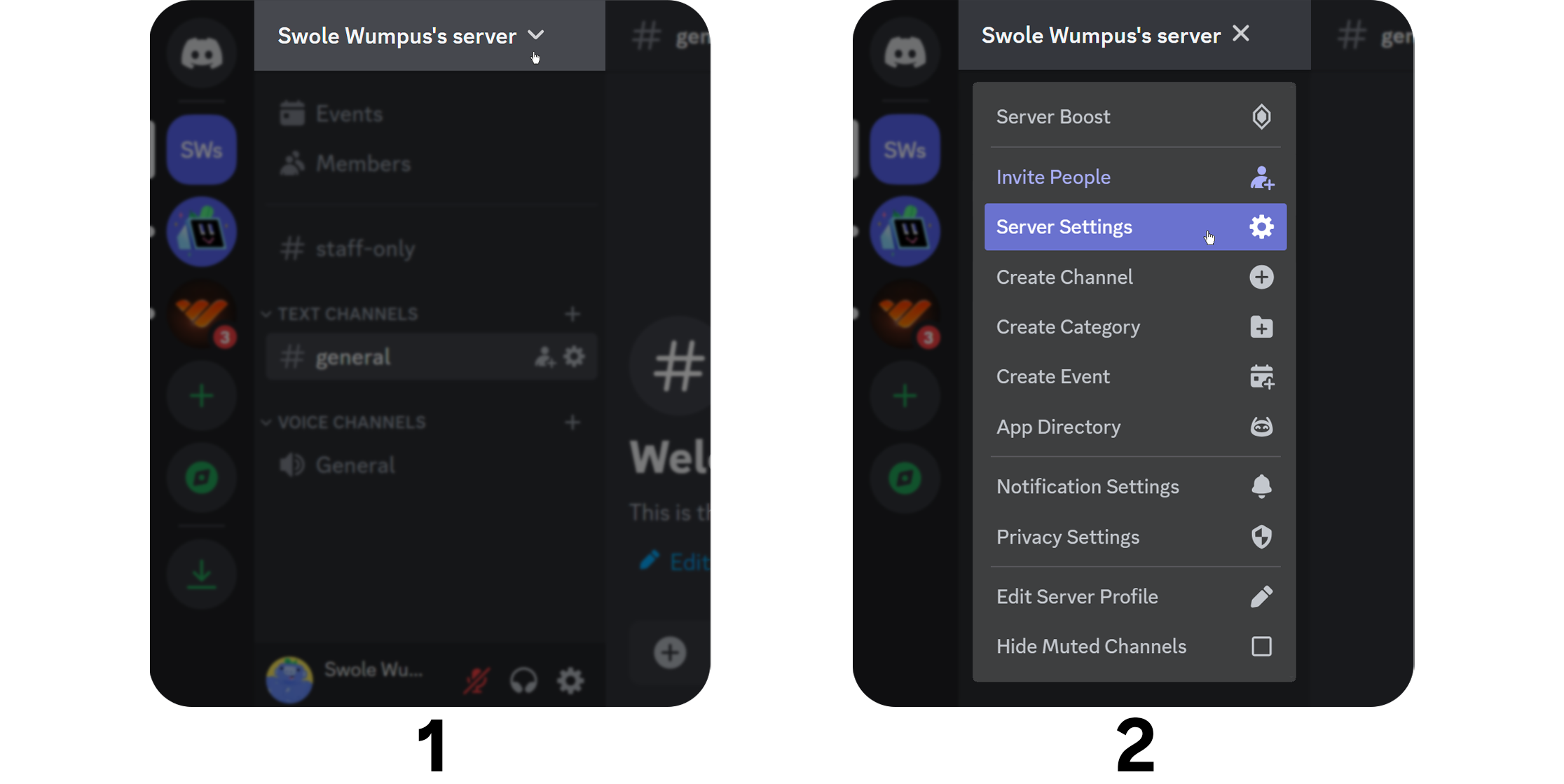Screen dimensions: 1564x784
Task: Click the Invite People icon in the menu
Action: [1261, 178]
